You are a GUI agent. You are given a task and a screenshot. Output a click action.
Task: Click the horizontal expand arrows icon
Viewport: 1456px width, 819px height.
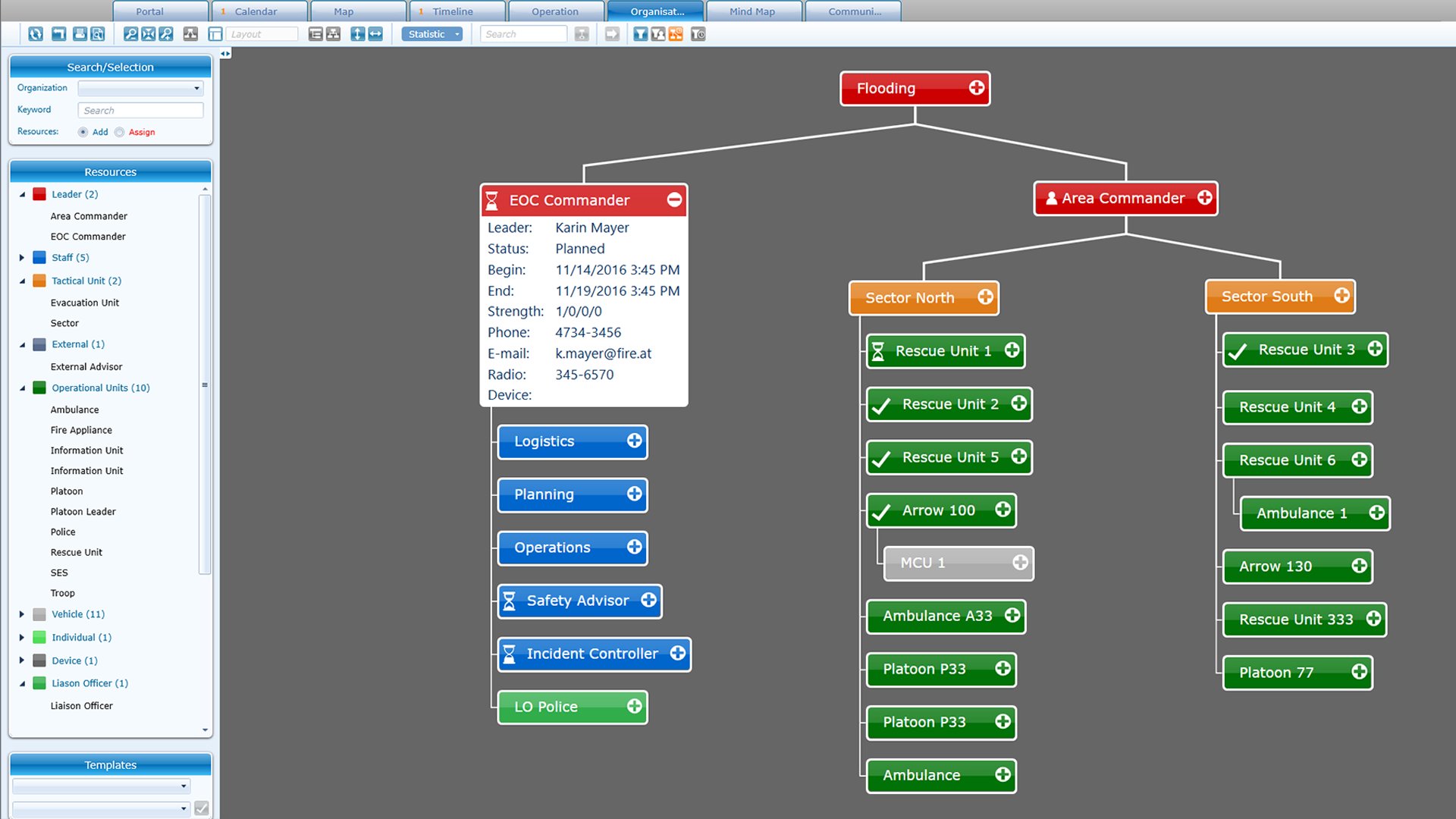click(x=375, y=34)
